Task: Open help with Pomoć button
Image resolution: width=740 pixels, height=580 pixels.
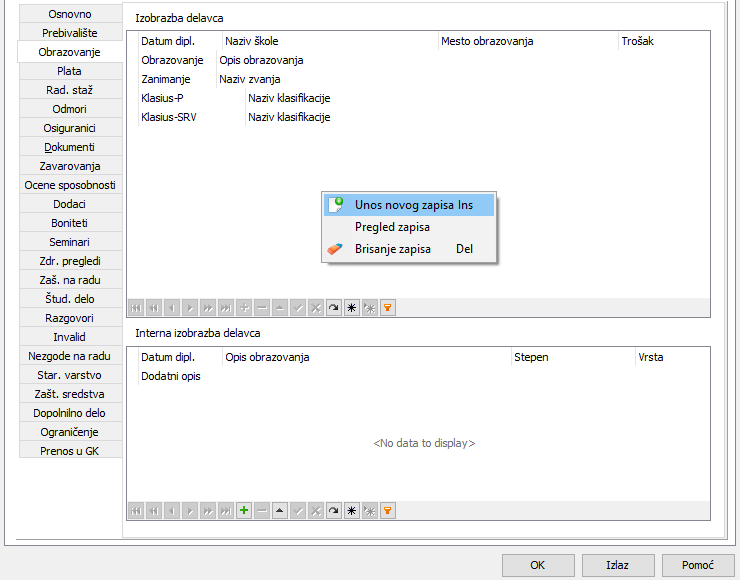Action: [698, 565]
